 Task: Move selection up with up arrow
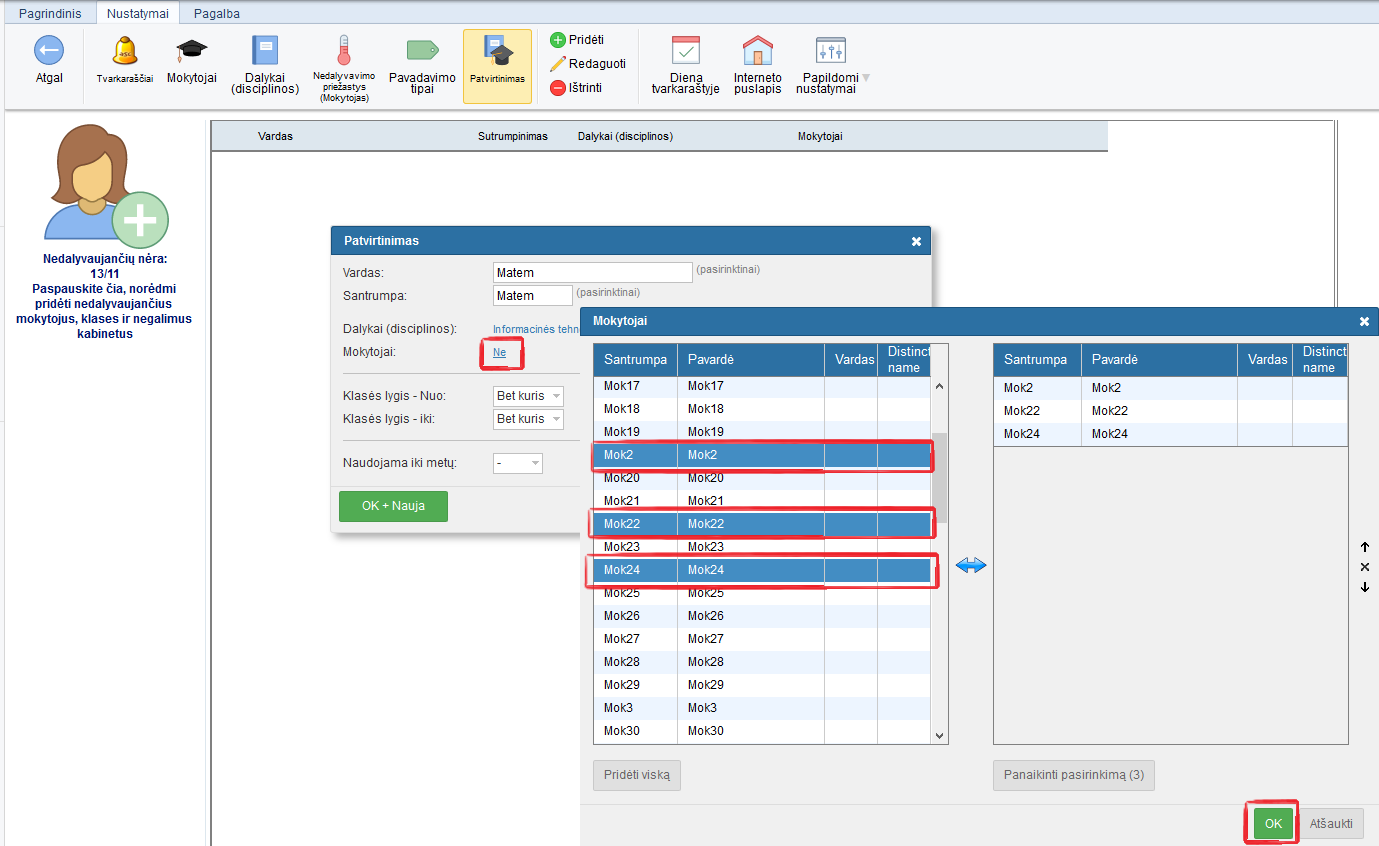(x=1364, y=547)
